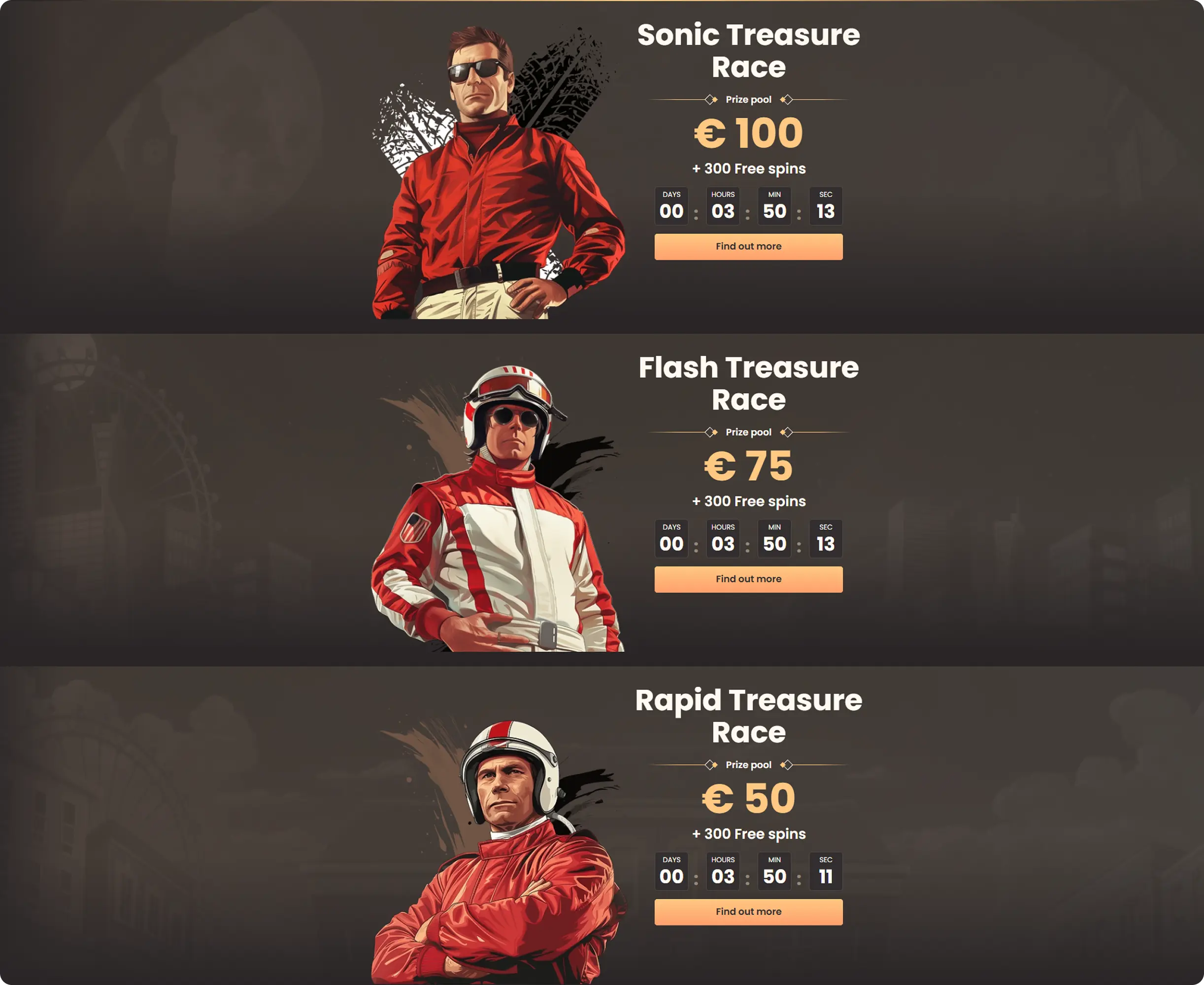Click the Rapid race SEC countdown box
Viewport: 1204px width, 985px height.
pos(826,871)
